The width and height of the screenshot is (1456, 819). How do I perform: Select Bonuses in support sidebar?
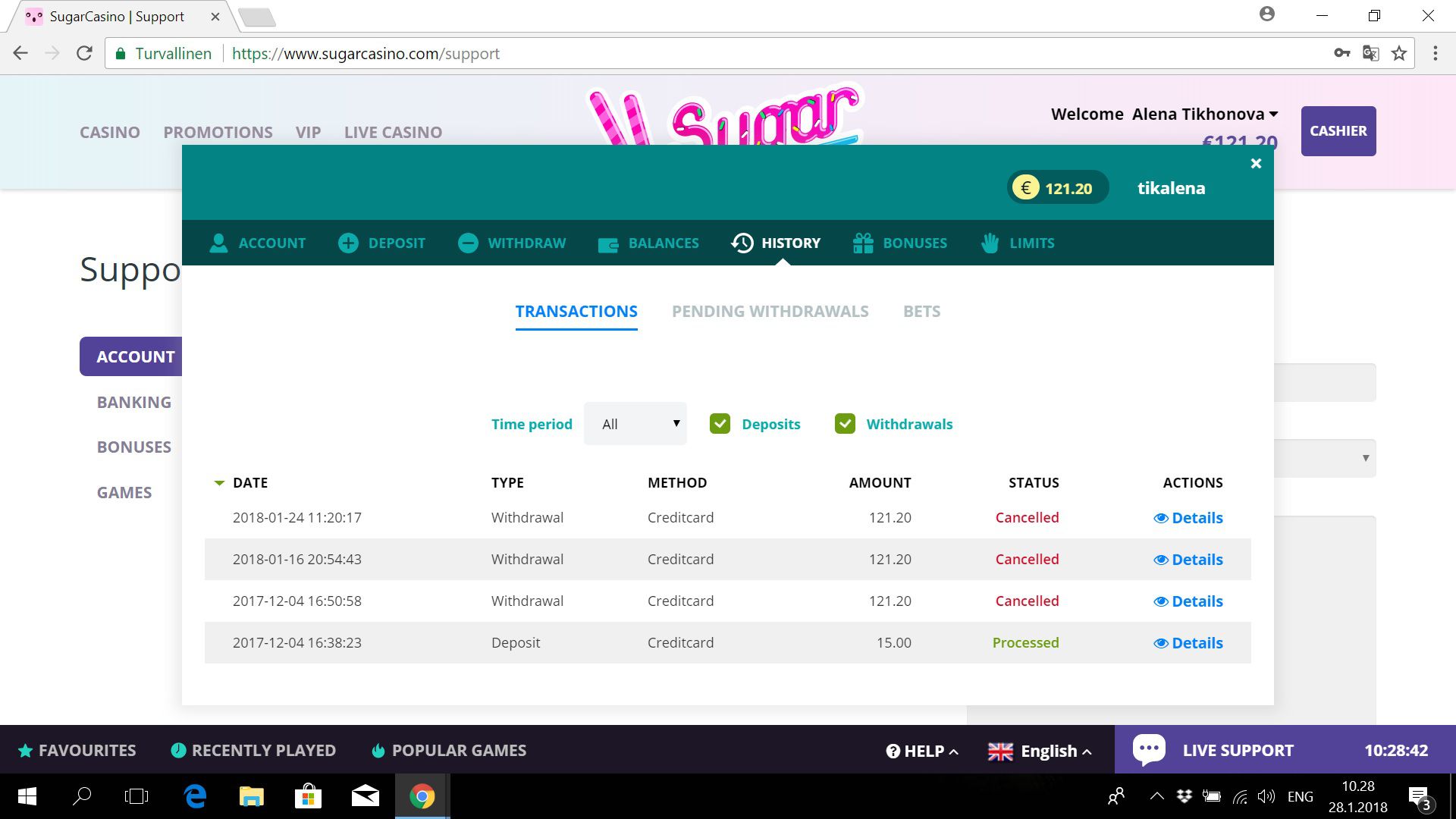133,447
